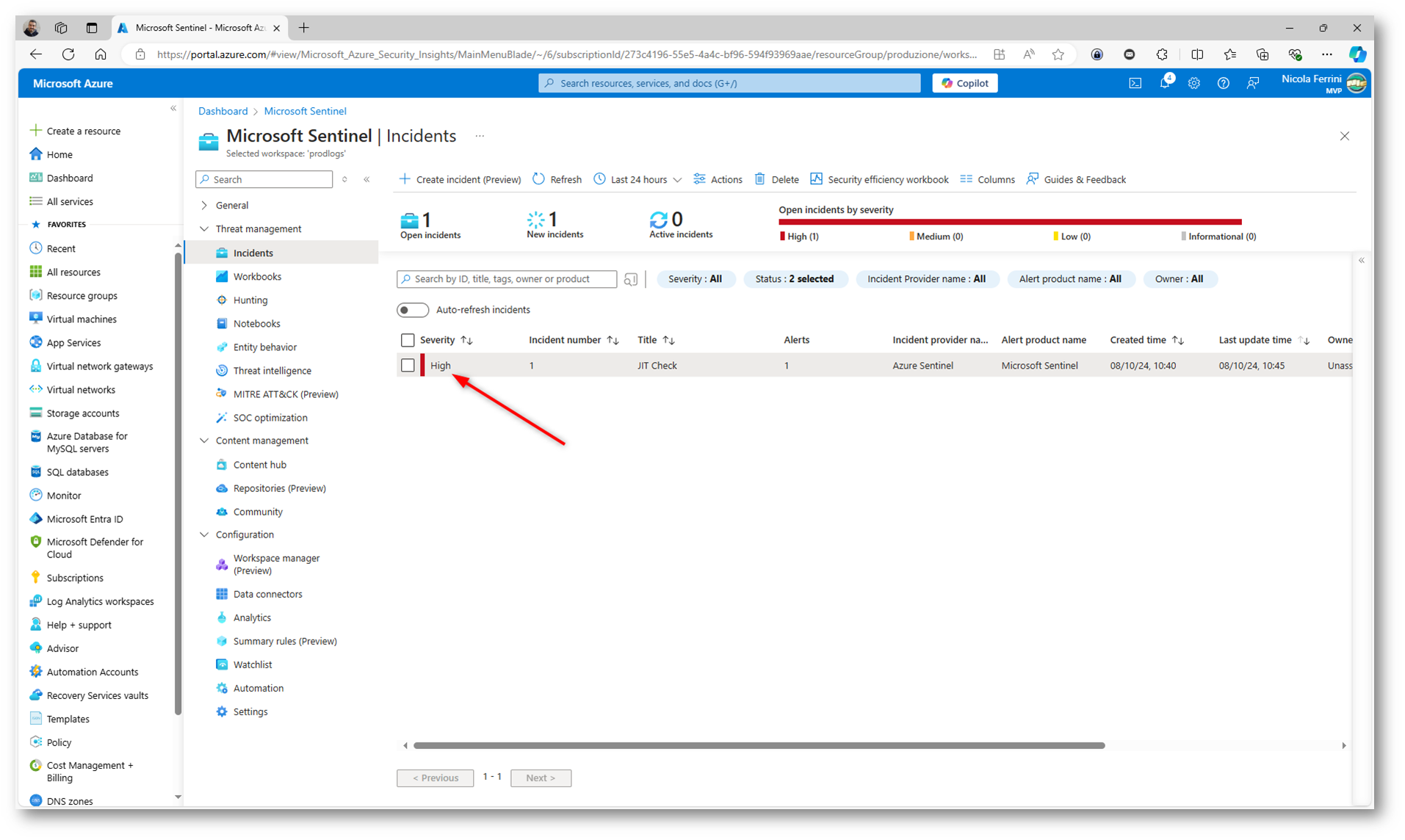
Task: Click the Delete trash command
Action: (x=776, y=179)
